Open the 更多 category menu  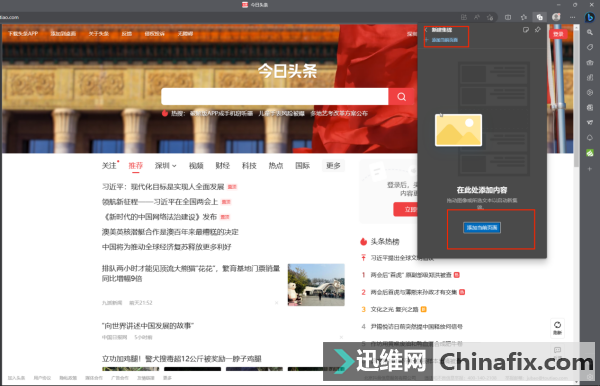(x=333, y=166)
